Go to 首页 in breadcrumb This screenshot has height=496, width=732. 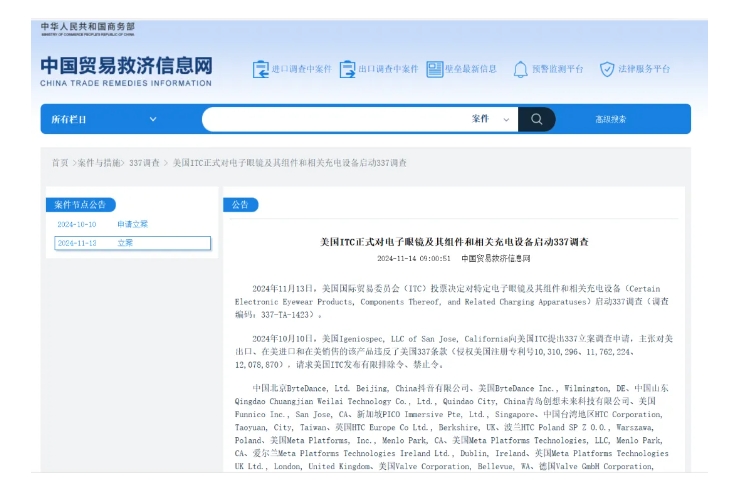pyautogui.click(x=60, y=163)
